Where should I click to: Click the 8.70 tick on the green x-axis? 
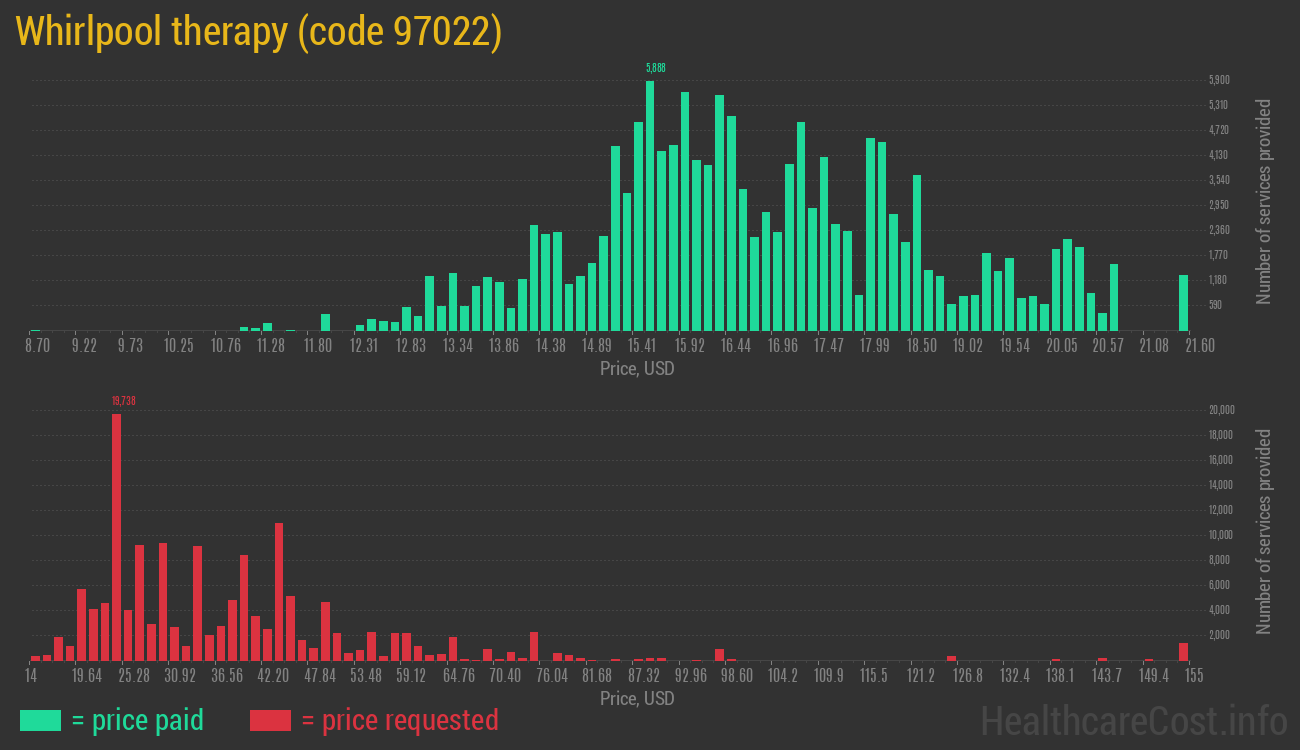37,346
